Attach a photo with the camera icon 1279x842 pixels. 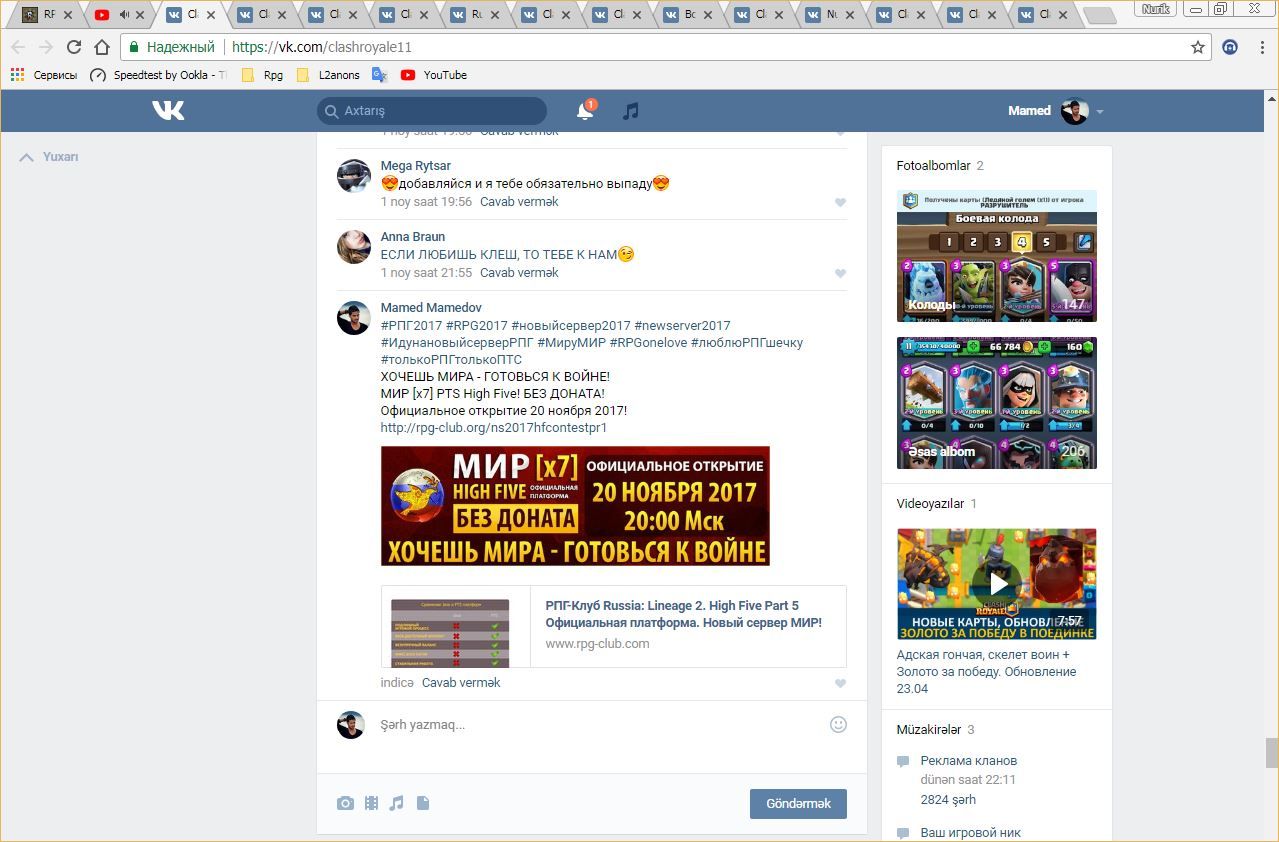pyautogui.click(x=345, y=803)
